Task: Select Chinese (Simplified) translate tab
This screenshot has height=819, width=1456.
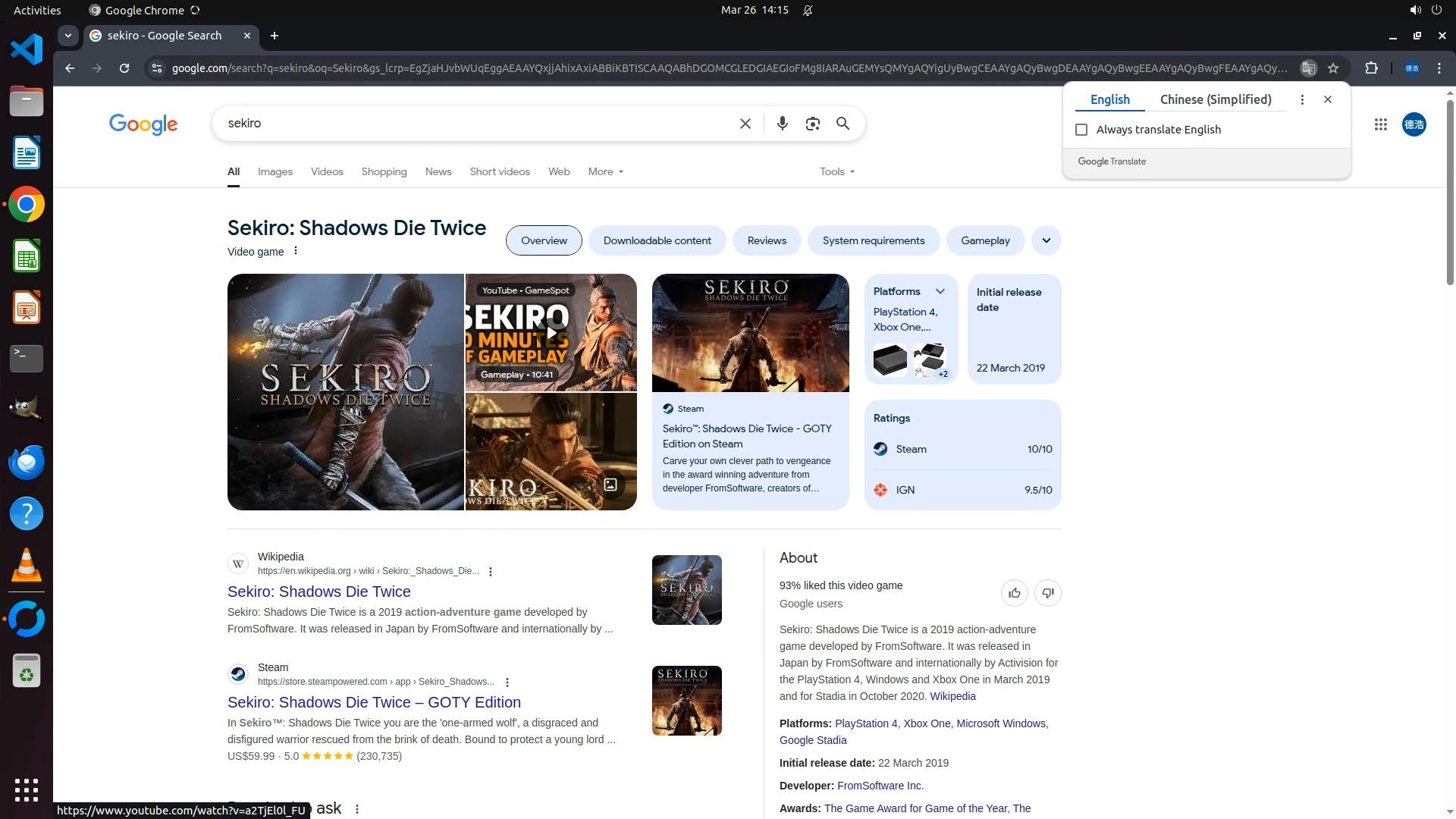Action: click(x=1215, y=99)
